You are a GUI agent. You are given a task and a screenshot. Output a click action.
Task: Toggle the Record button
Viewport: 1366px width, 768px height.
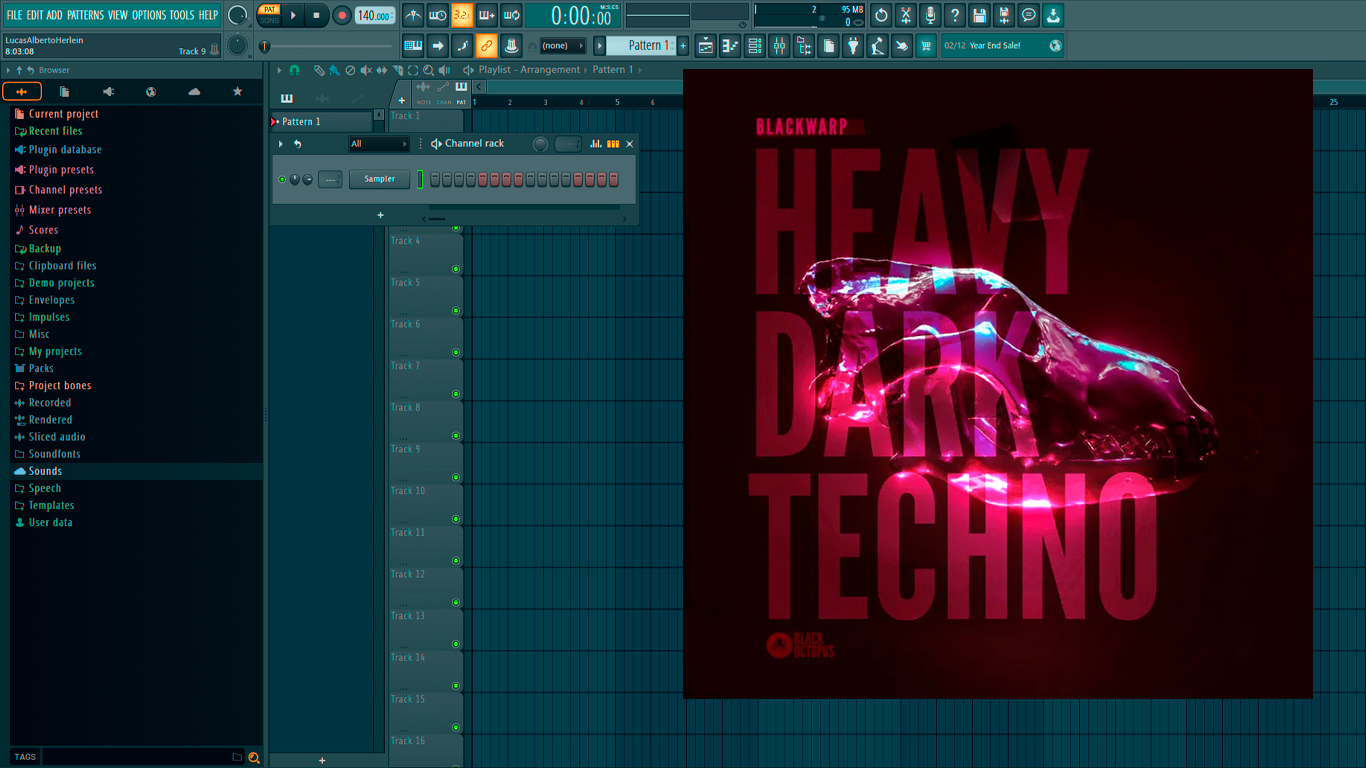341,16
